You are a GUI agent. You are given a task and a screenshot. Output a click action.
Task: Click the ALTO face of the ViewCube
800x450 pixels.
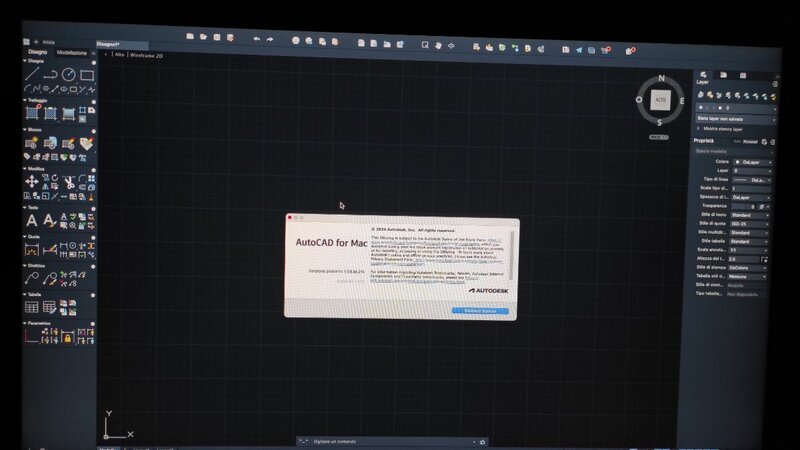click(x=661, y=99)
